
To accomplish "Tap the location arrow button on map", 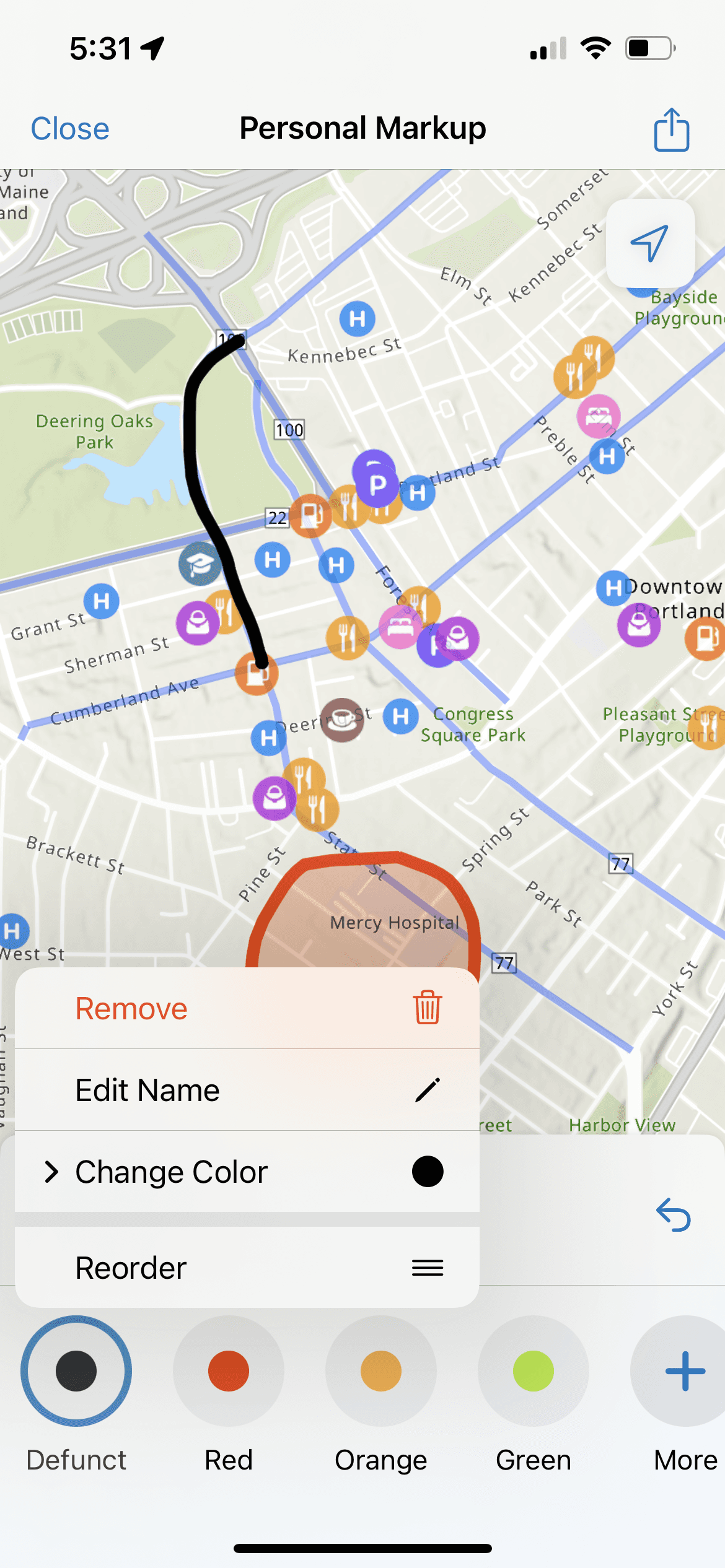I will tap(650, 243).
